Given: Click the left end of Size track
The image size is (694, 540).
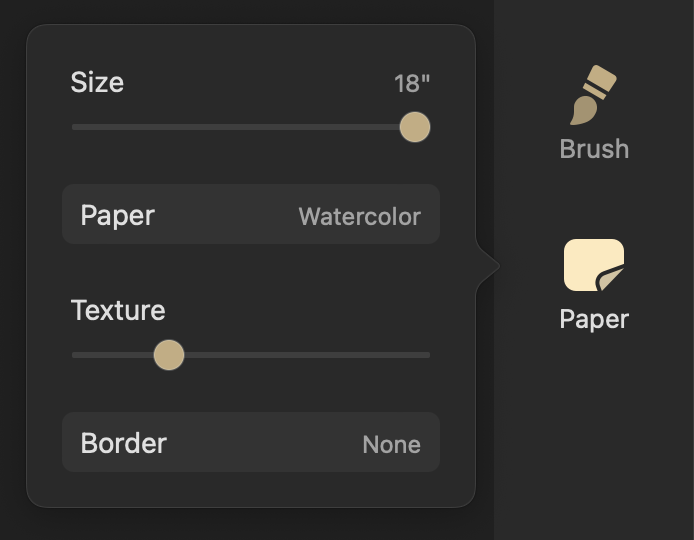Looking at the screenshot, I should tap(75, 127).
